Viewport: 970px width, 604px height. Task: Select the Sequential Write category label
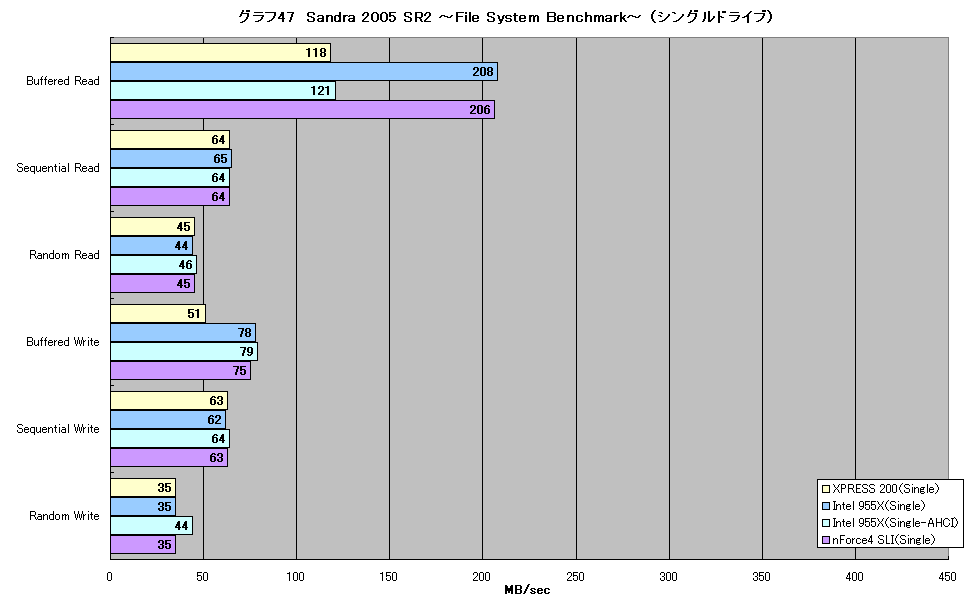58,429
